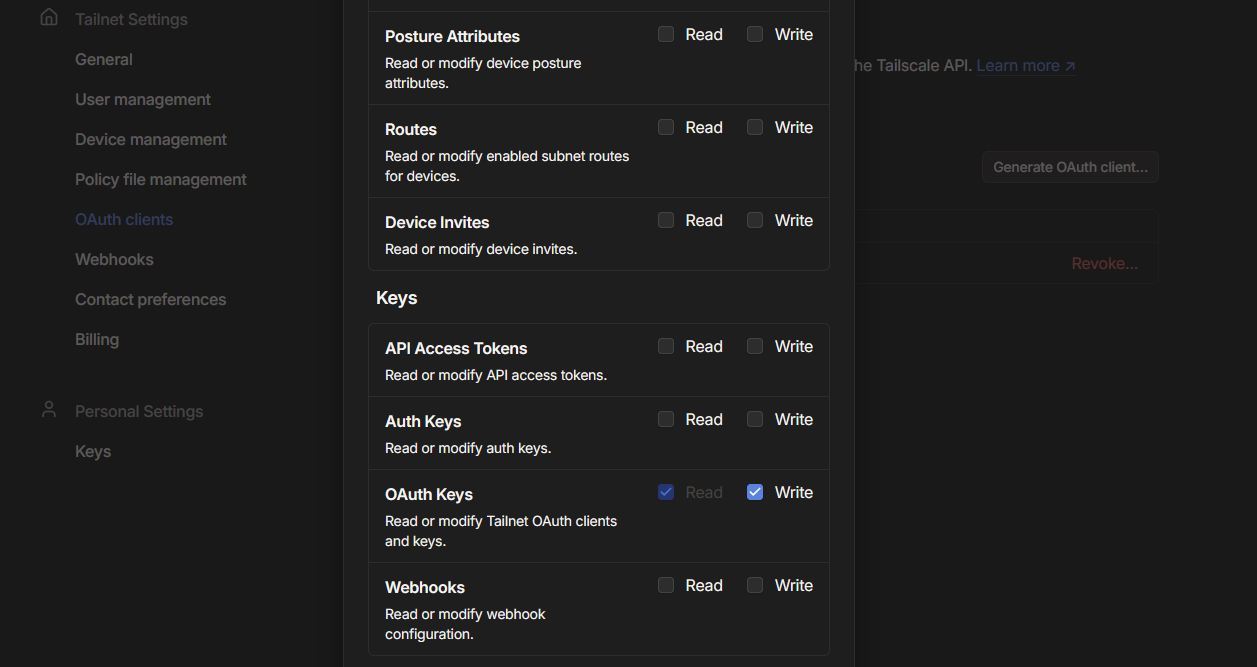The image size is (1257, 667).
Task: Click the Tailnet Settings home icon
Action: click(48, 18)
